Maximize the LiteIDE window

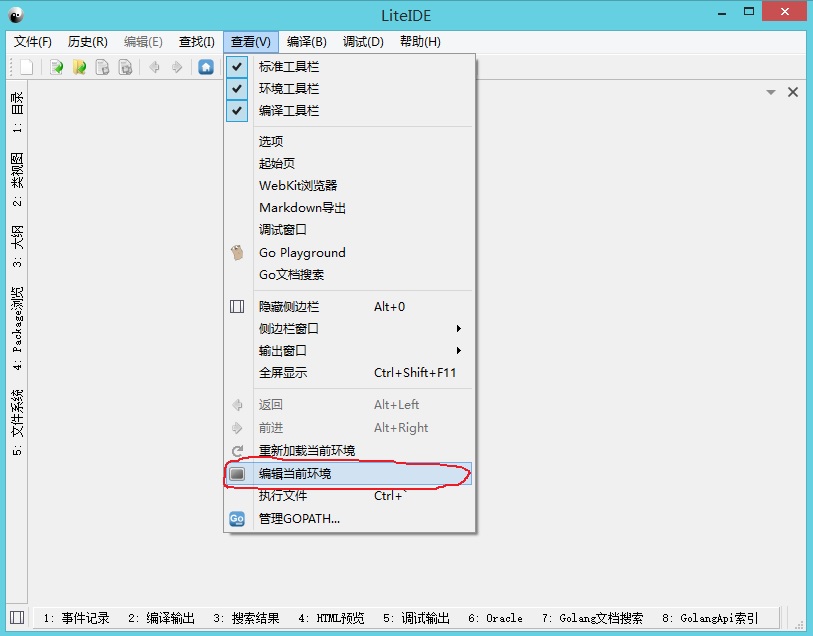pos(749,11)
